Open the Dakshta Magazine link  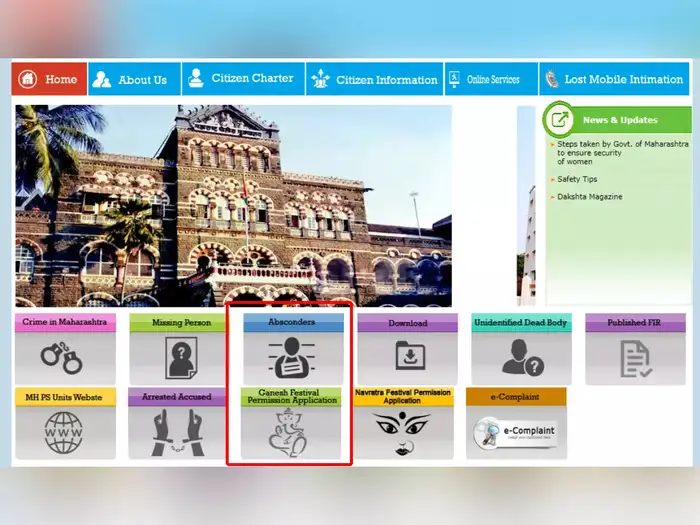pyautogui.click(x=589, y=197)
